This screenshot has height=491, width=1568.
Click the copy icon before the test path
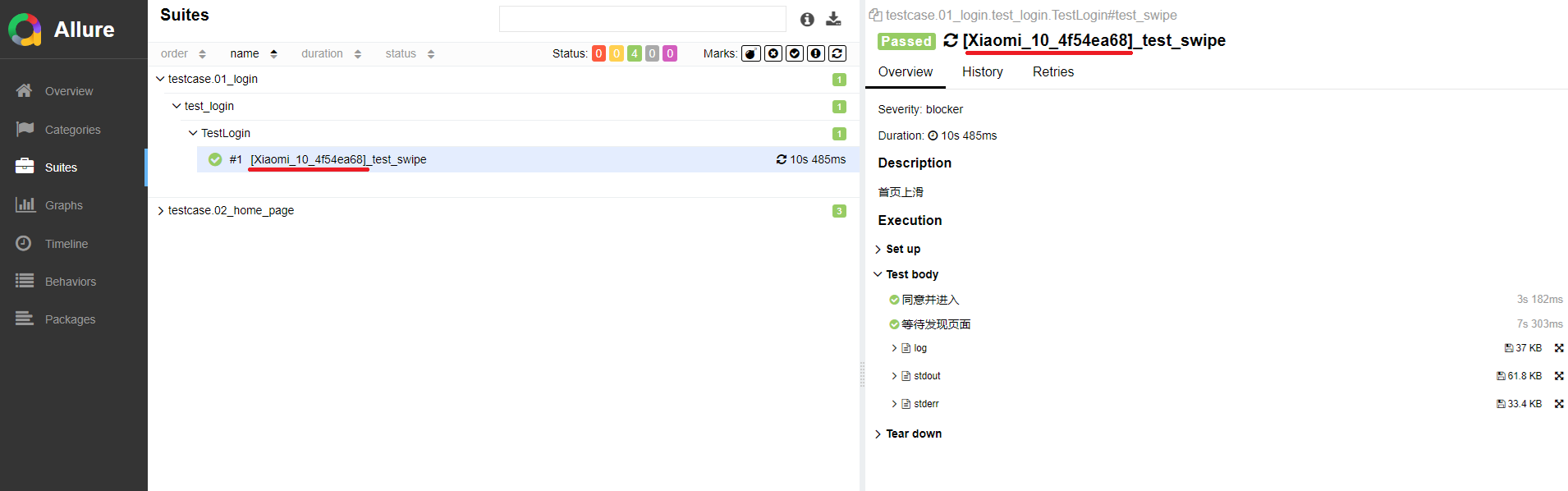875,15
